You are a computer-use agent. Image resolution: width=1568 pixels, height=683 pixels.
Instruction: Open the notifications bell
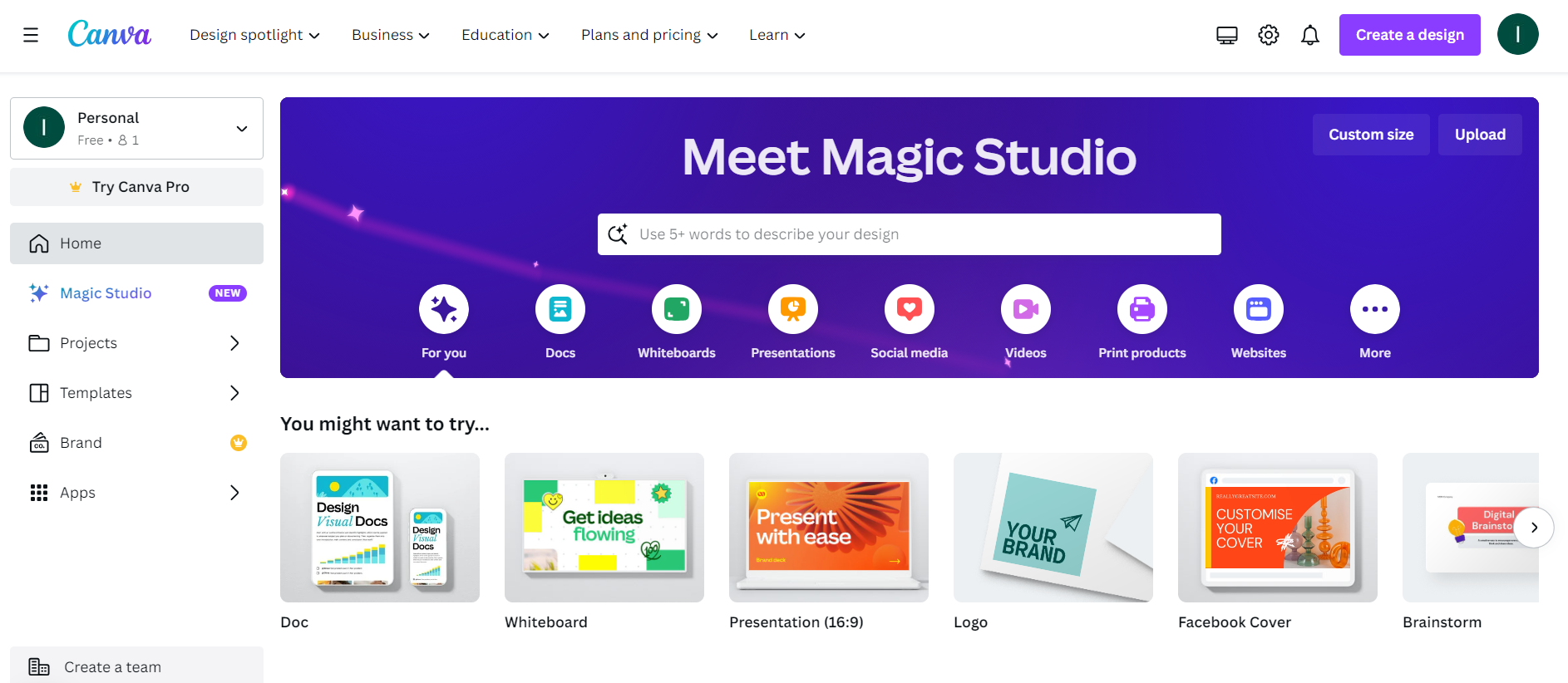1310,35
